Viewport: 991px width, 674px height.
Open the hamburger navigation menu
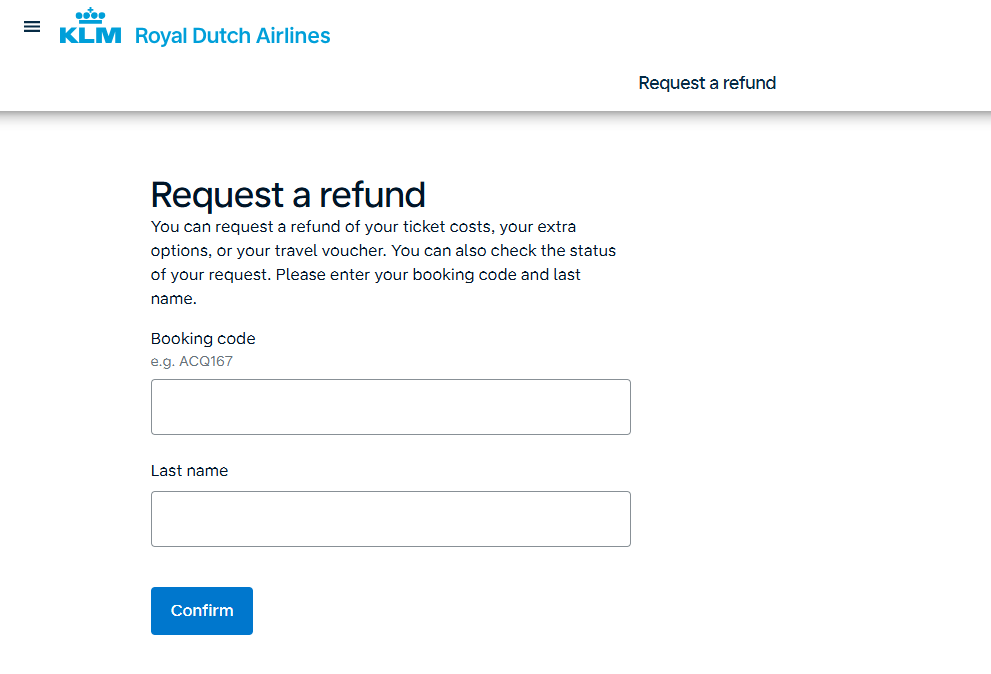pyautogui.click(x=32, y=27)
